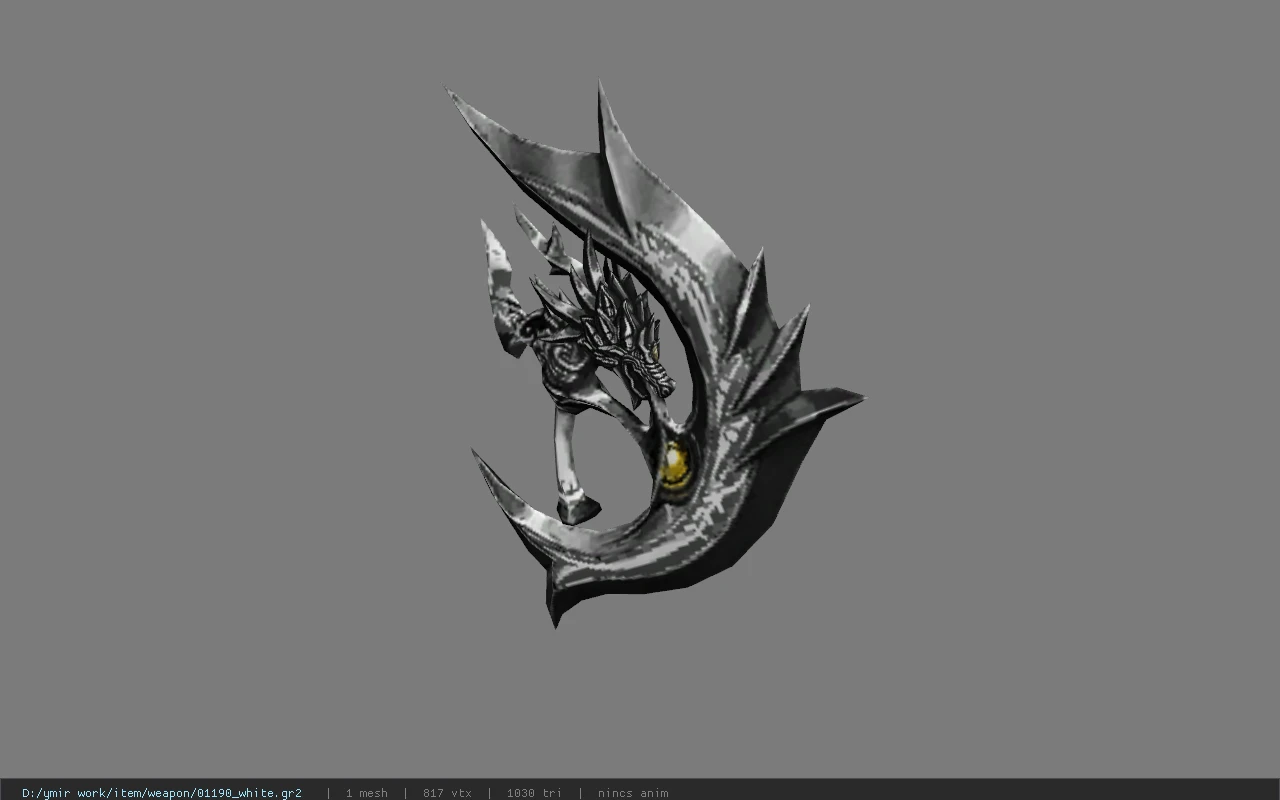Click the 3D weapon model in viewport
Viewport: 1280px width, 800px height.
(x=655, y=355)
